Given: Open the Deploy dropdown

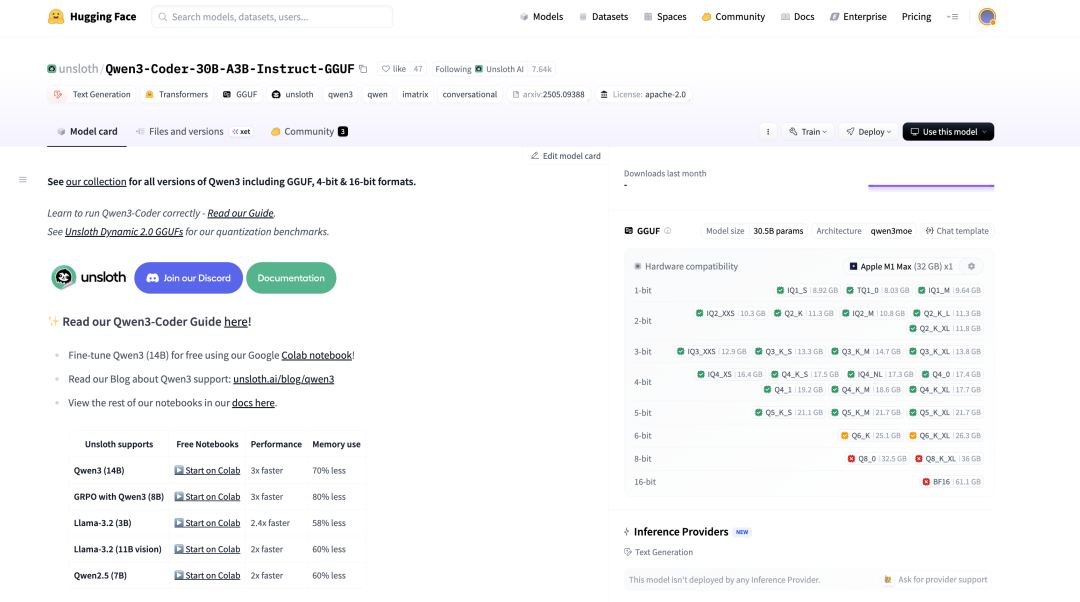Looking at the screenshot, I should click(869, 132).
